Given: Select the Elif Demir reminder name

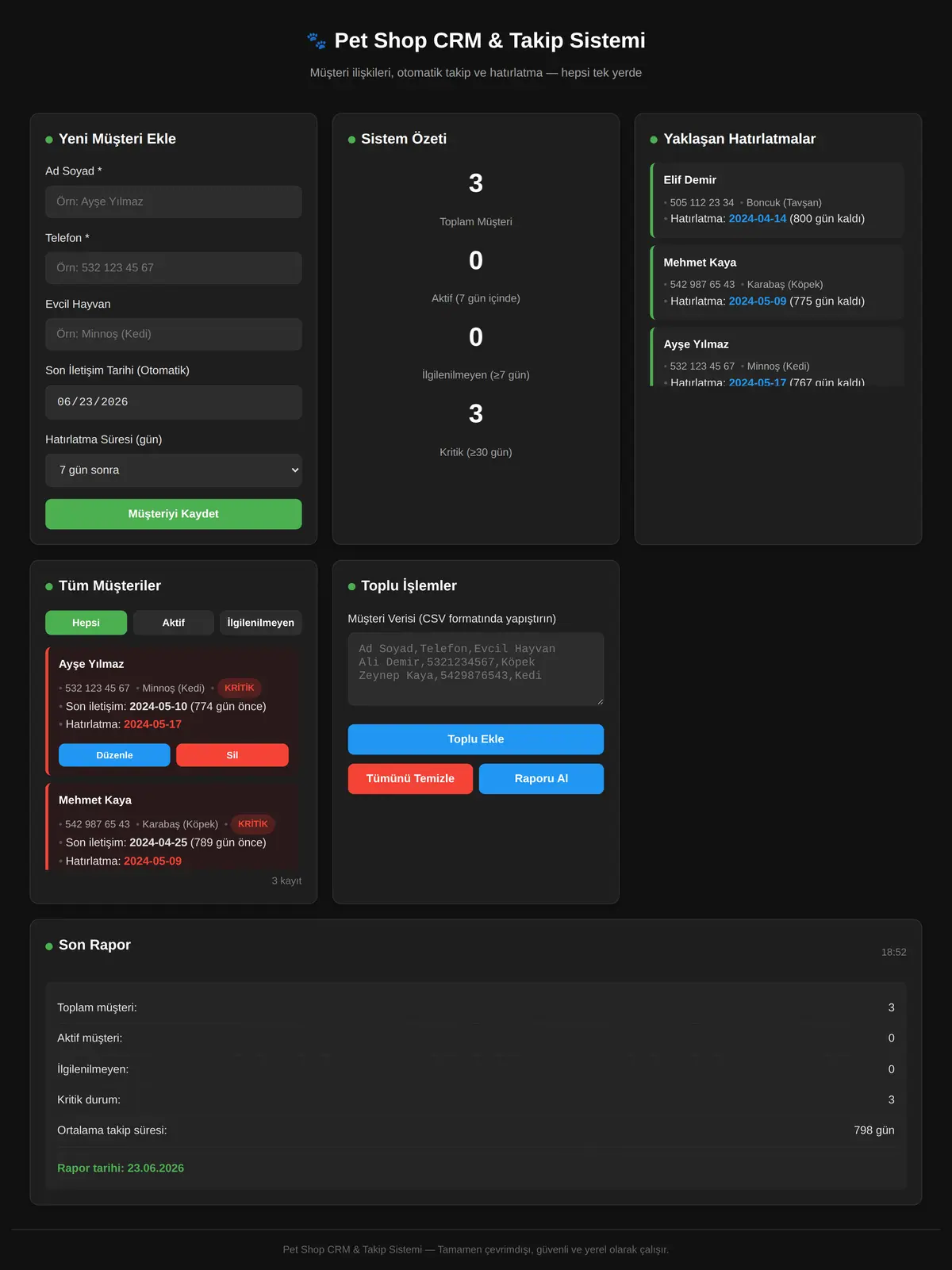Looking at the screenshot, I should click(690, 180).
